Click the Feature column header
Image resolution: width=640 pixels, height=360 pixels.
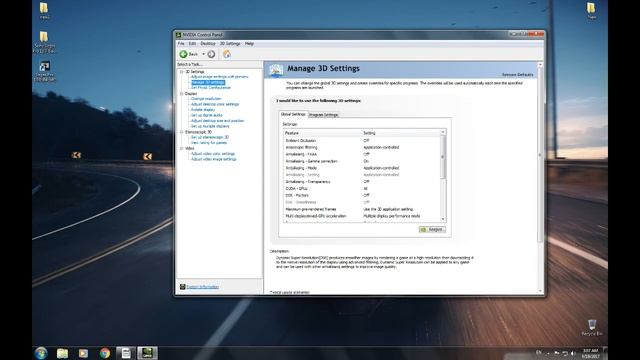pyautogui.click(x=322, y=133)
